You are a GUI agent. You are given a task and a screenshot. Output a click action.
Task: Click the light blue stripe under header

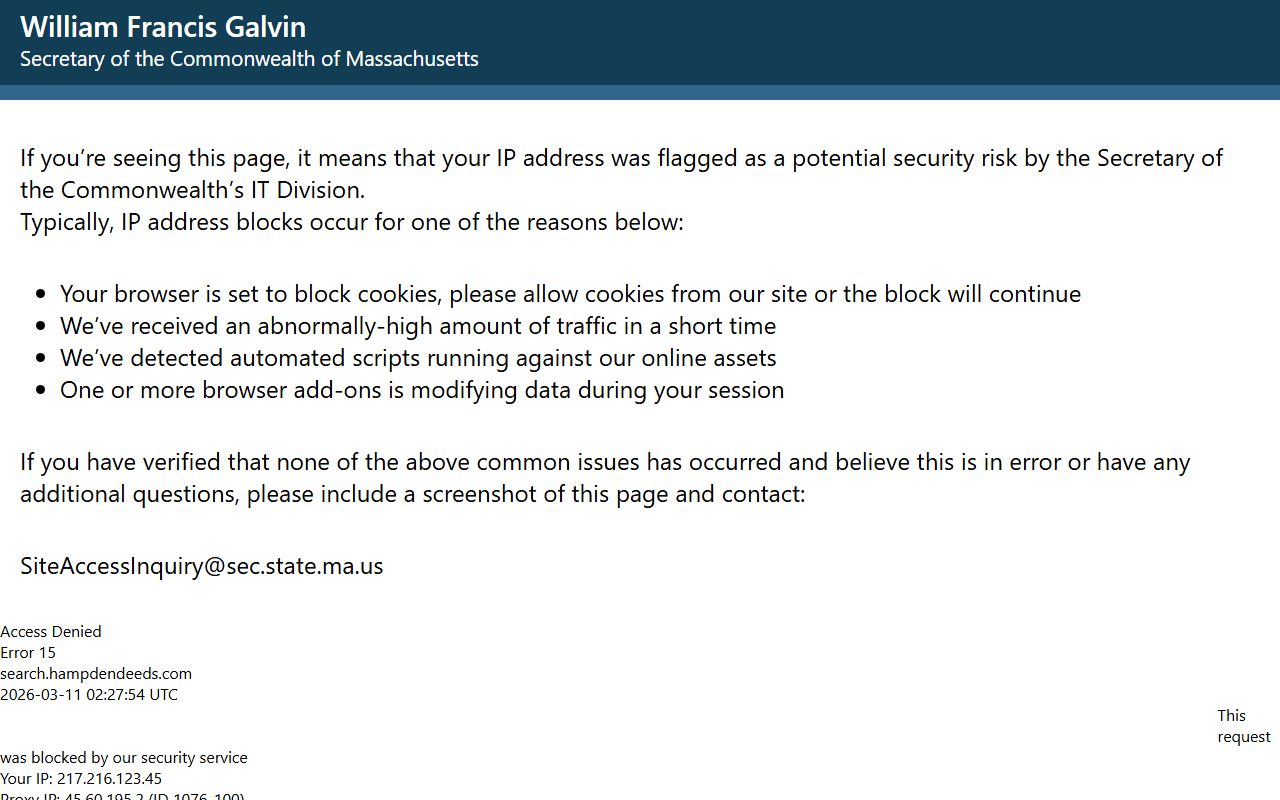640,93
